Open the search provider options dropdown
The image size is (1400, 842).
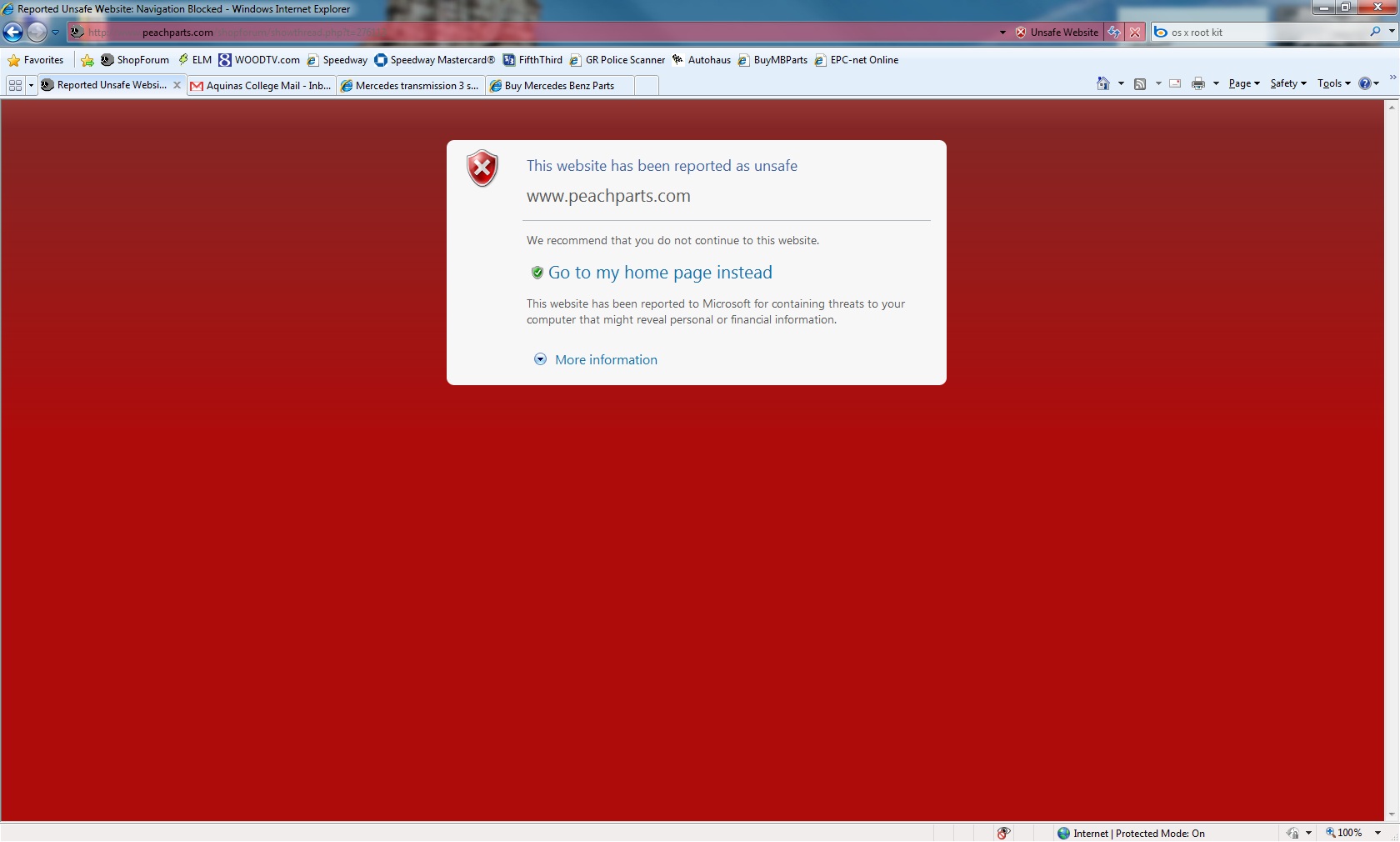(x=1392, y=32)
